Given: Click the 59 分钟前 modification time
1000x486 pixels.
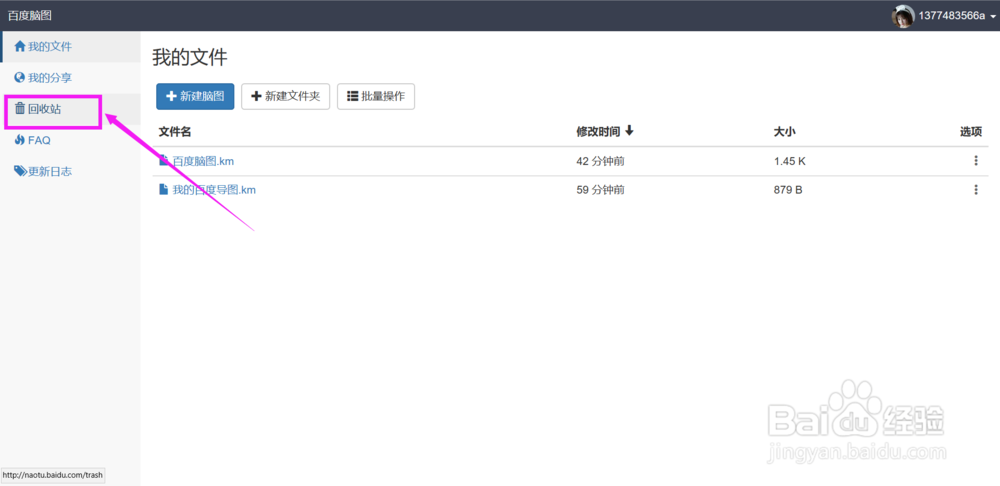Looking at the screenshot, I should (600, 189).
